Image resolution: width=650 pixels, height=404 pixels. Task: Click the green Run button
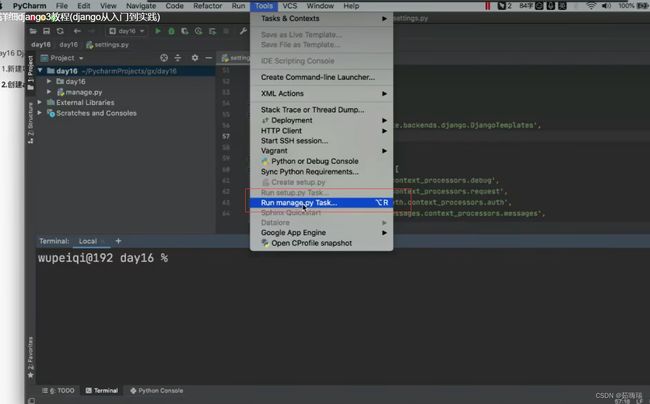click(x=158, y=31)
